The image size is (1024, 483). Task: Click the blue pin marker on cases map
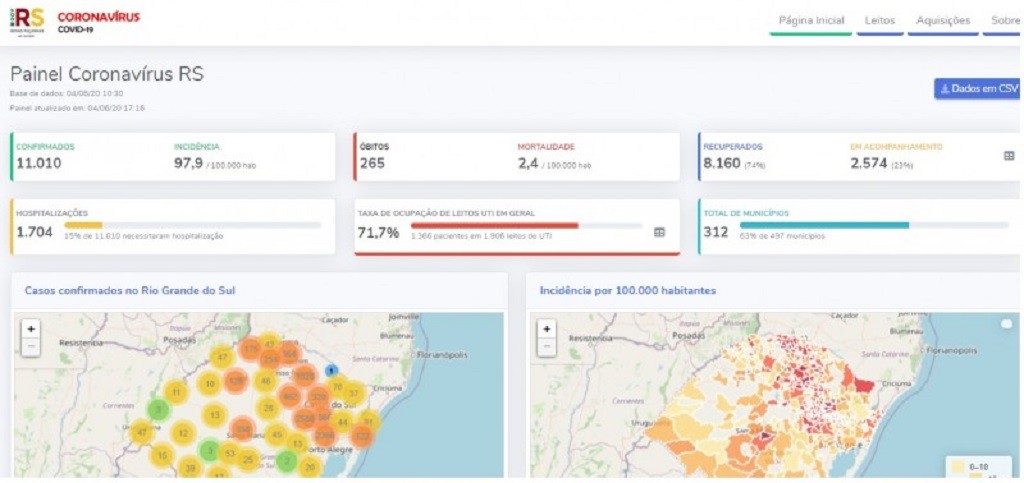332,370
